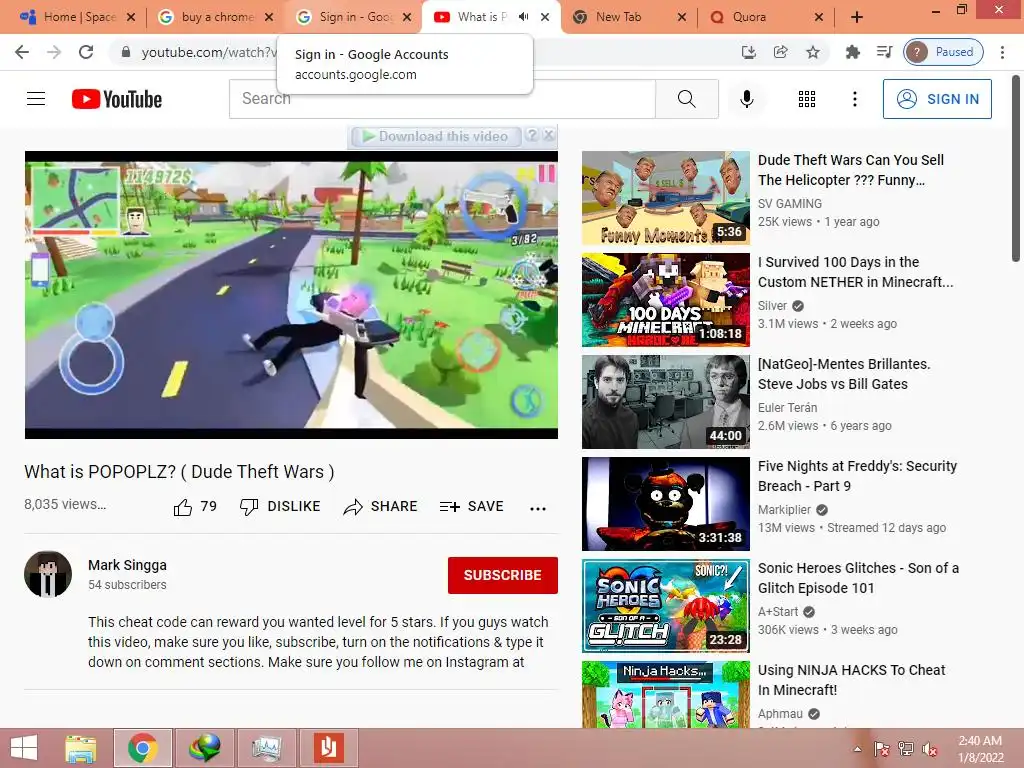
Task: Bookmark this page with the star
Action: [812, 52]
